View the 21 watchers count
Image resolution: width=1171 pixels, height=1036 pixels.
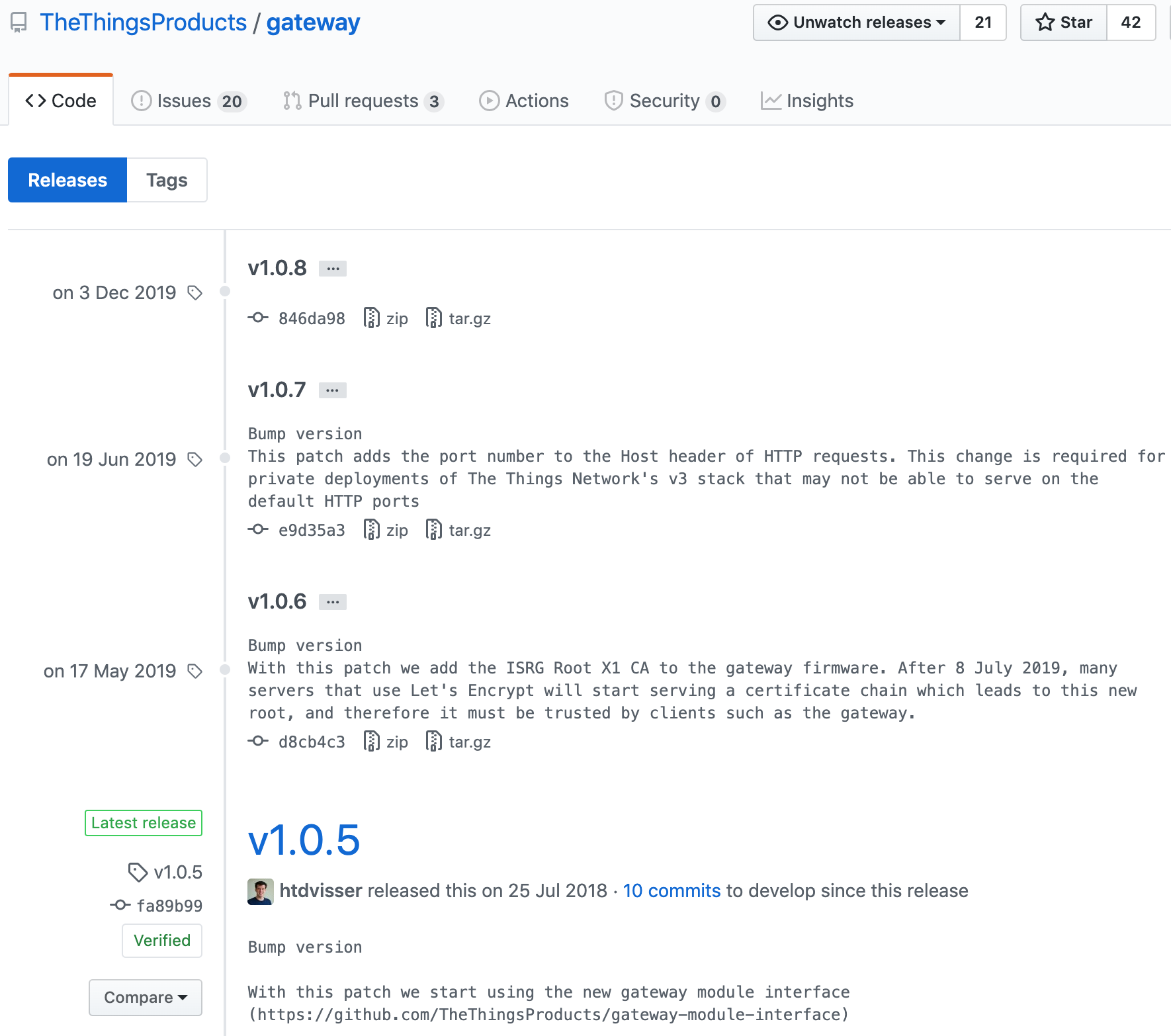click(983, 22)
